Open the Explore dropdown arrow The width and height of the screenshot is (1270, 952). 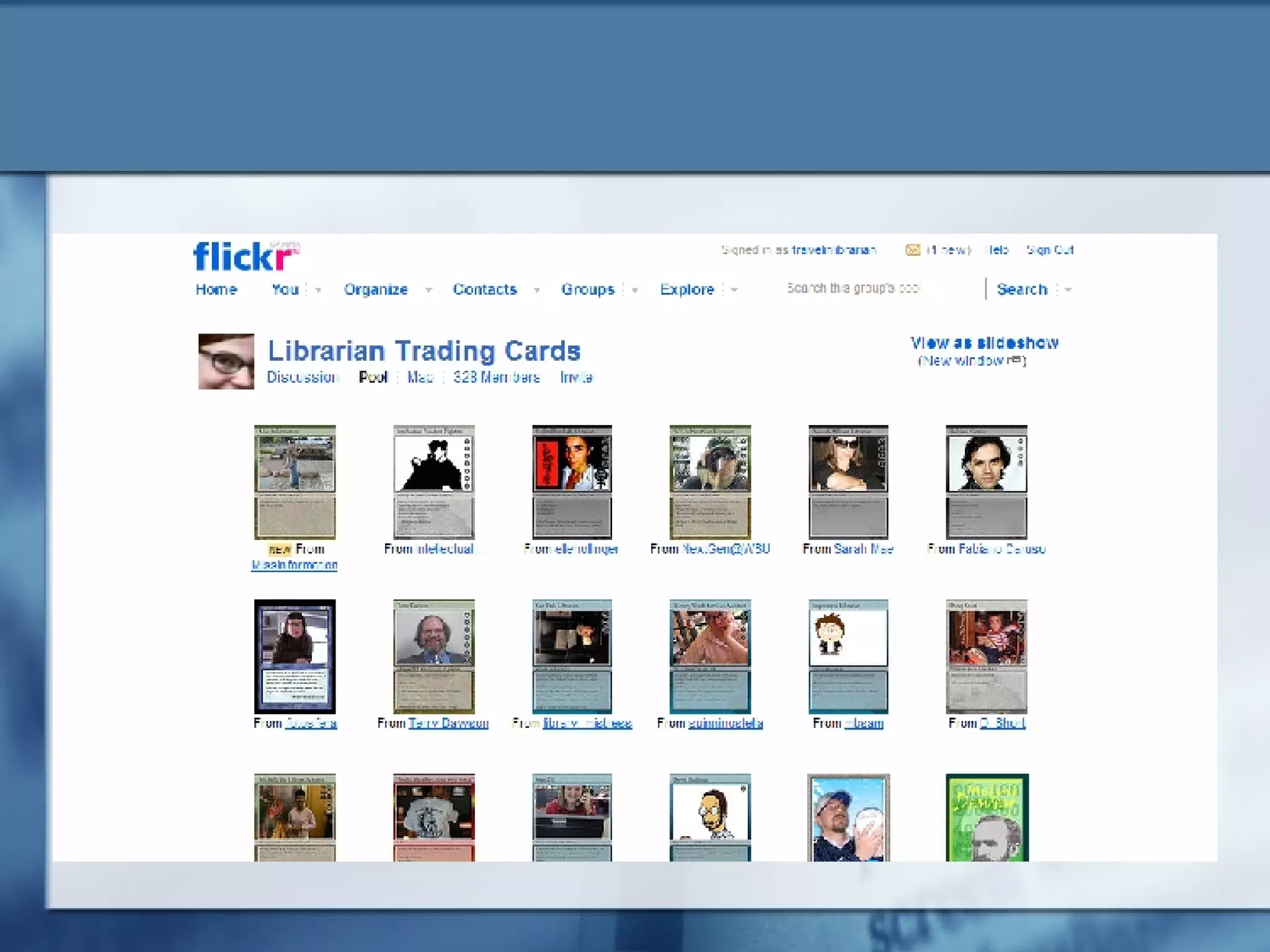(734, 289)
